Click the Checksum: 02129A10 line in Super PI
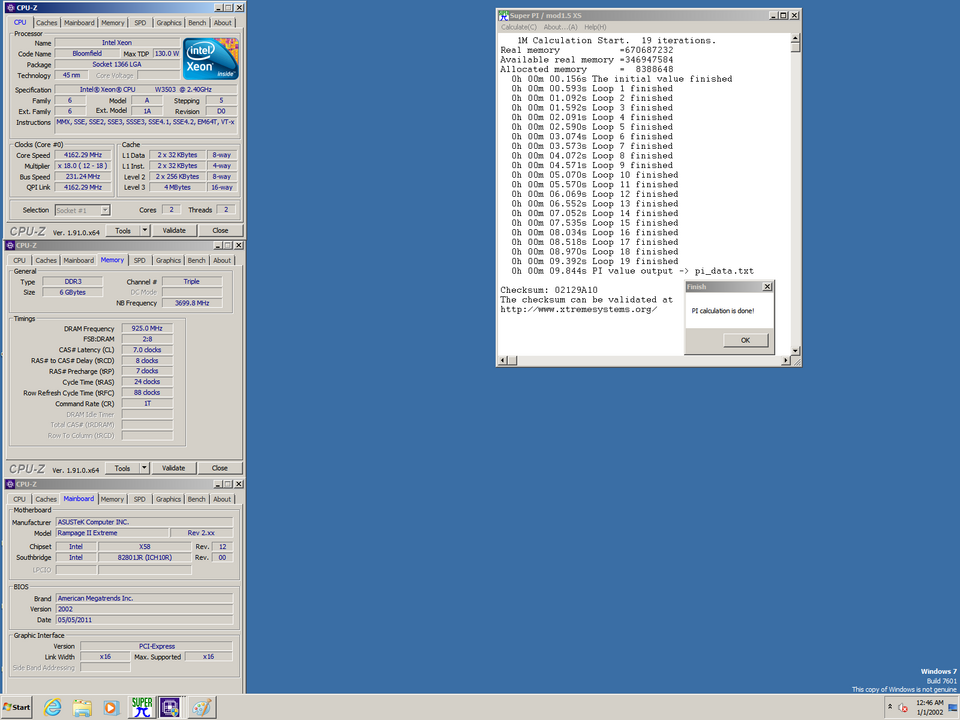 pos(549,290)
